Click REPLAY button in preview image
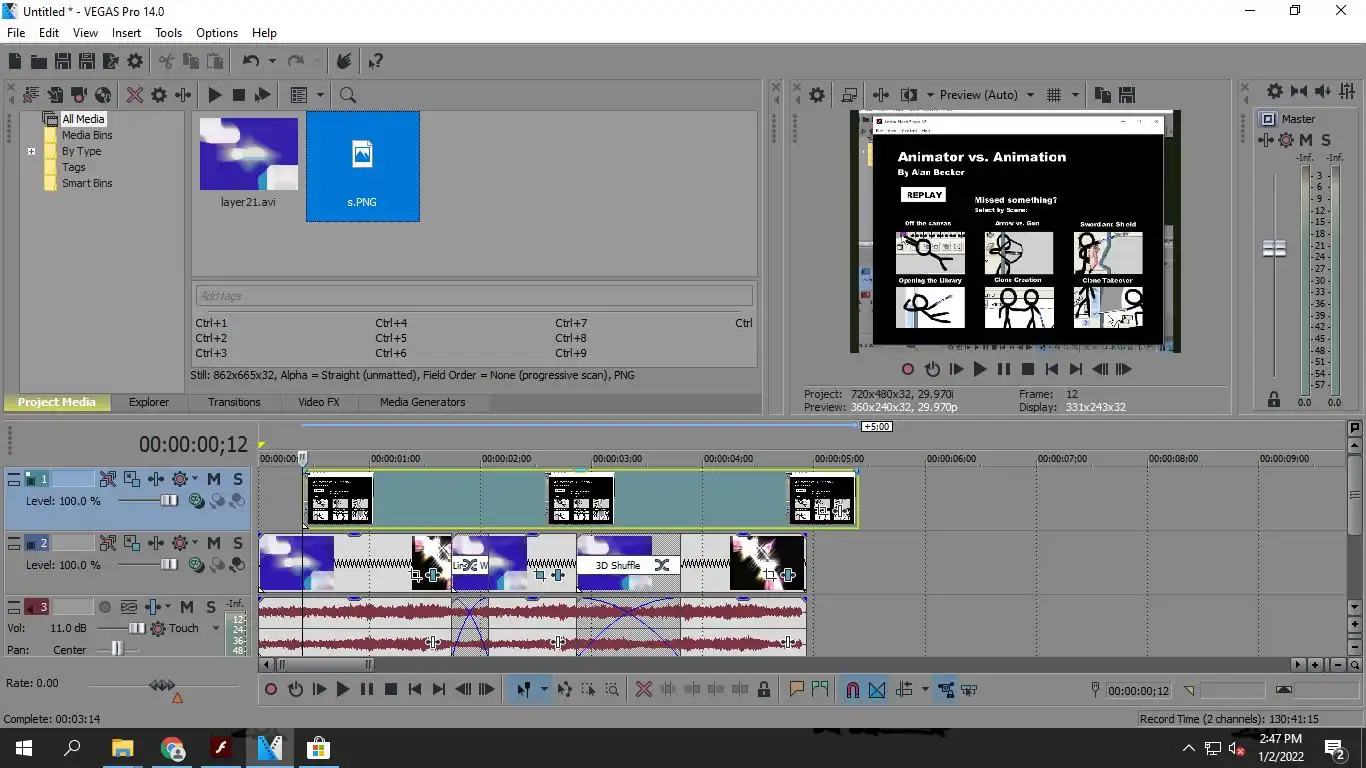Viewport: 1366px width, 768px height. [924, 195]
